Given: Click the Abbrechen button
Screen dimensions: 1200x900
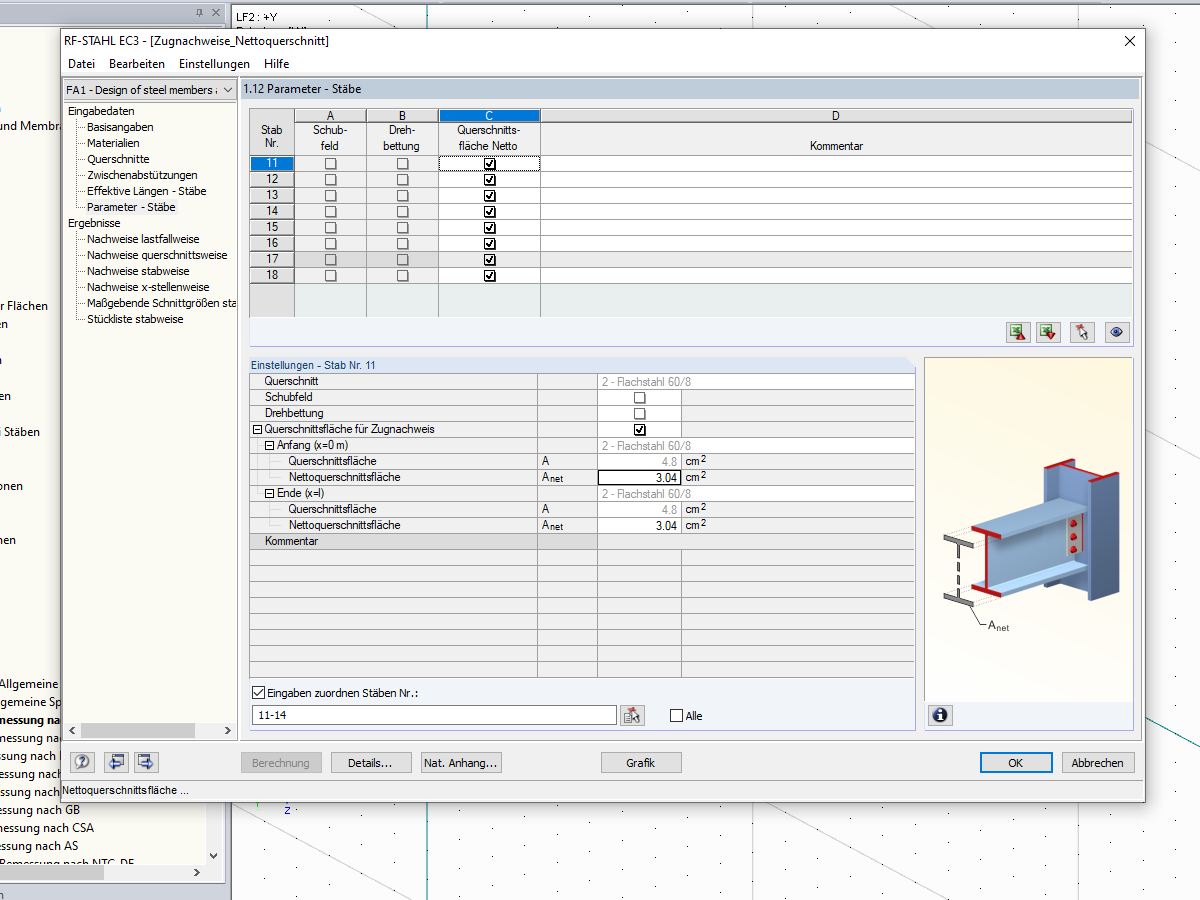Looking at the screenshot, I should (x=1098, y=763).
